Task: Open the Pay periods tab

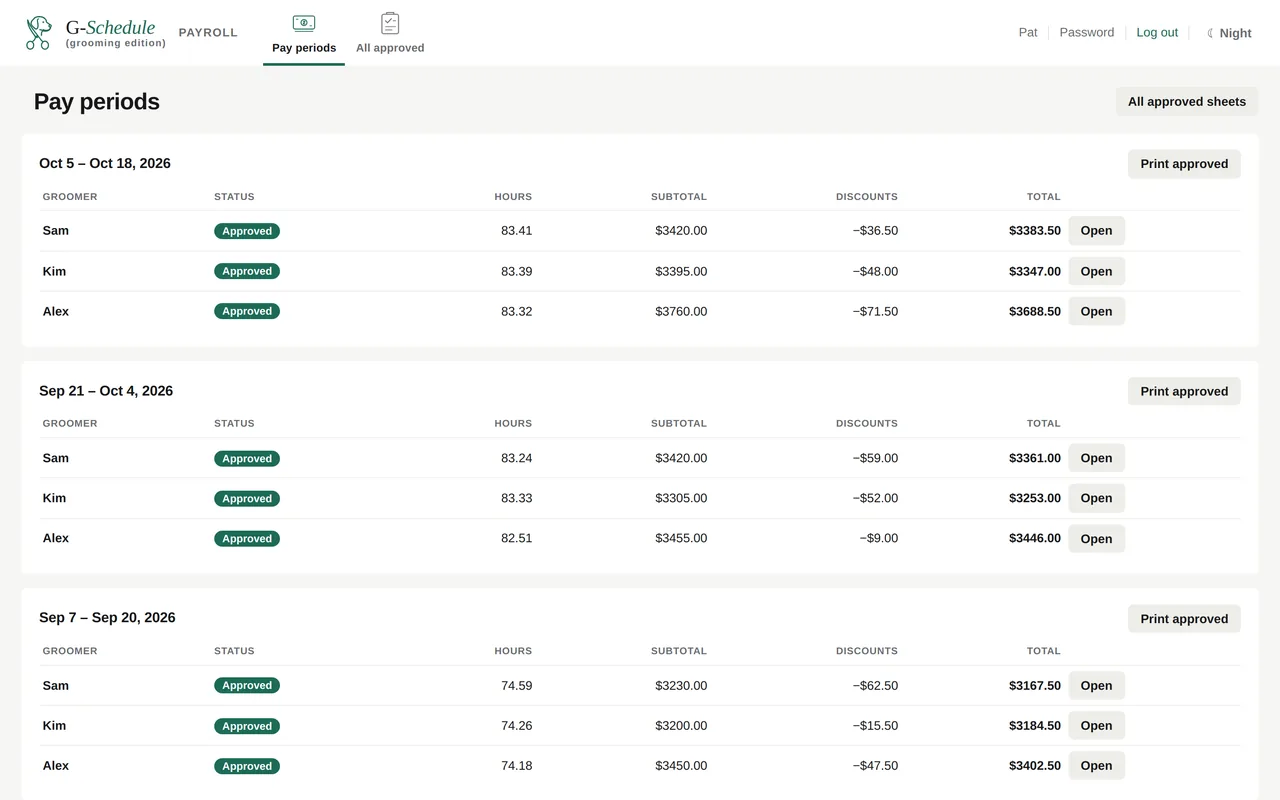Action: pos(304,34)
